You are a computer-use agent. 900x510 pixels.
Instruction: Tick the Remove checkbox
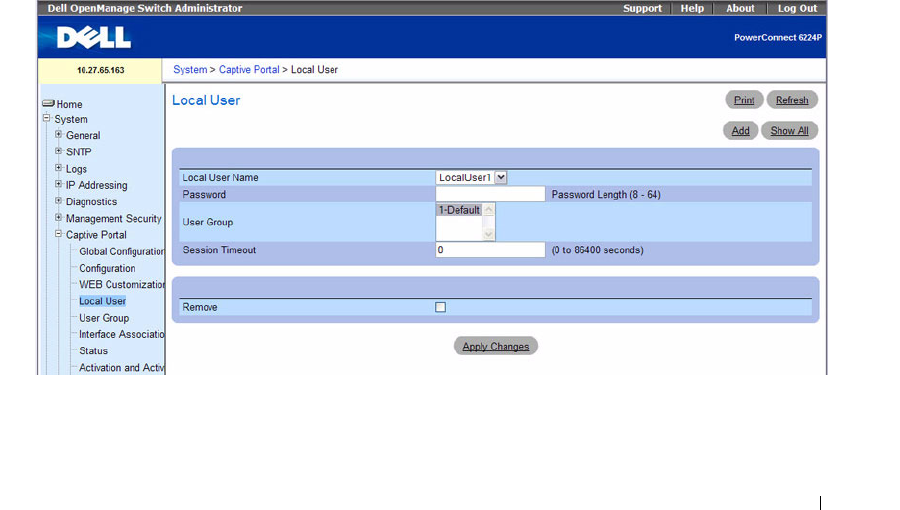click(440, 307)
